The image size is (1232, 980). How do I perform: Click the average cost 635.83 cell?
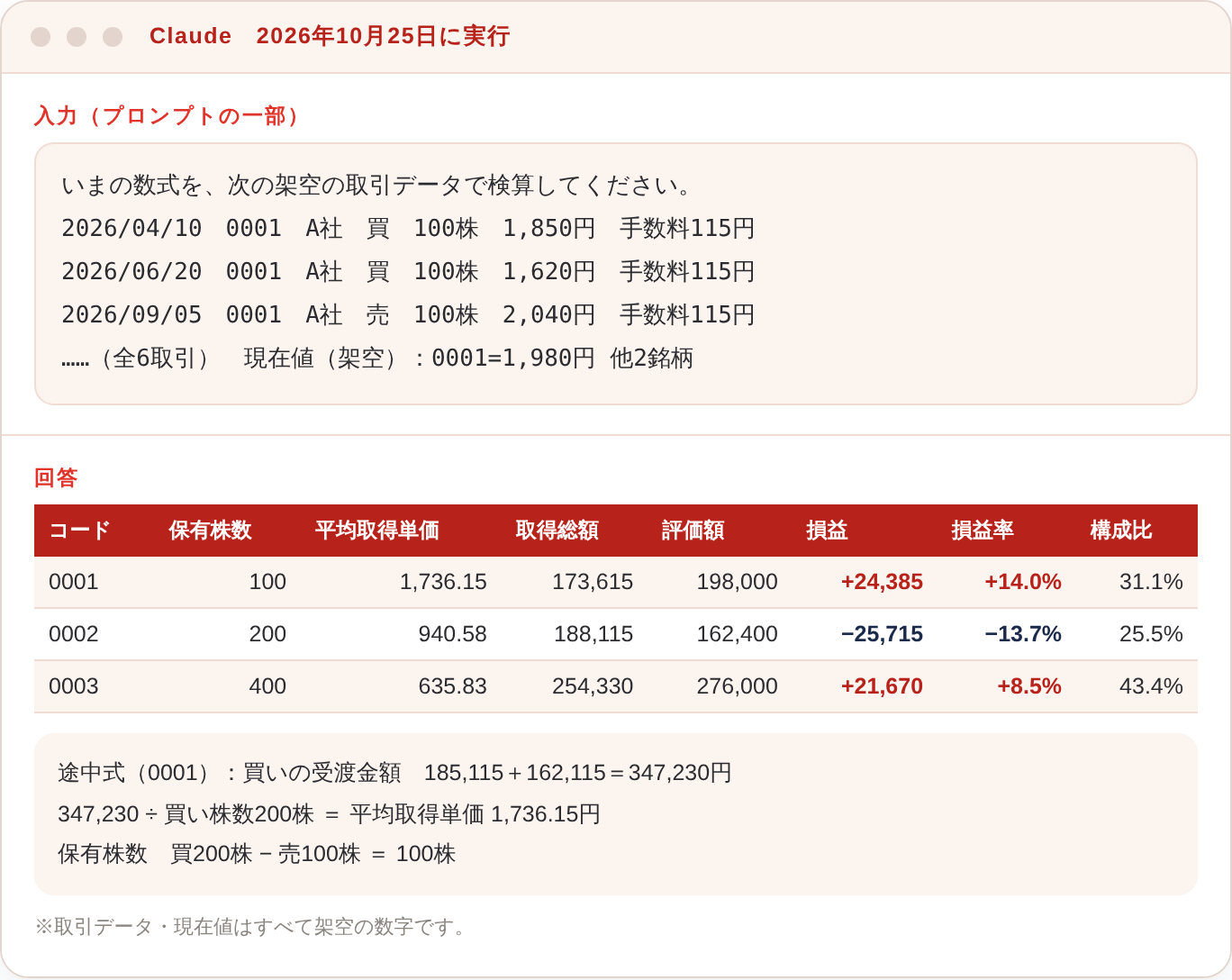452,686
